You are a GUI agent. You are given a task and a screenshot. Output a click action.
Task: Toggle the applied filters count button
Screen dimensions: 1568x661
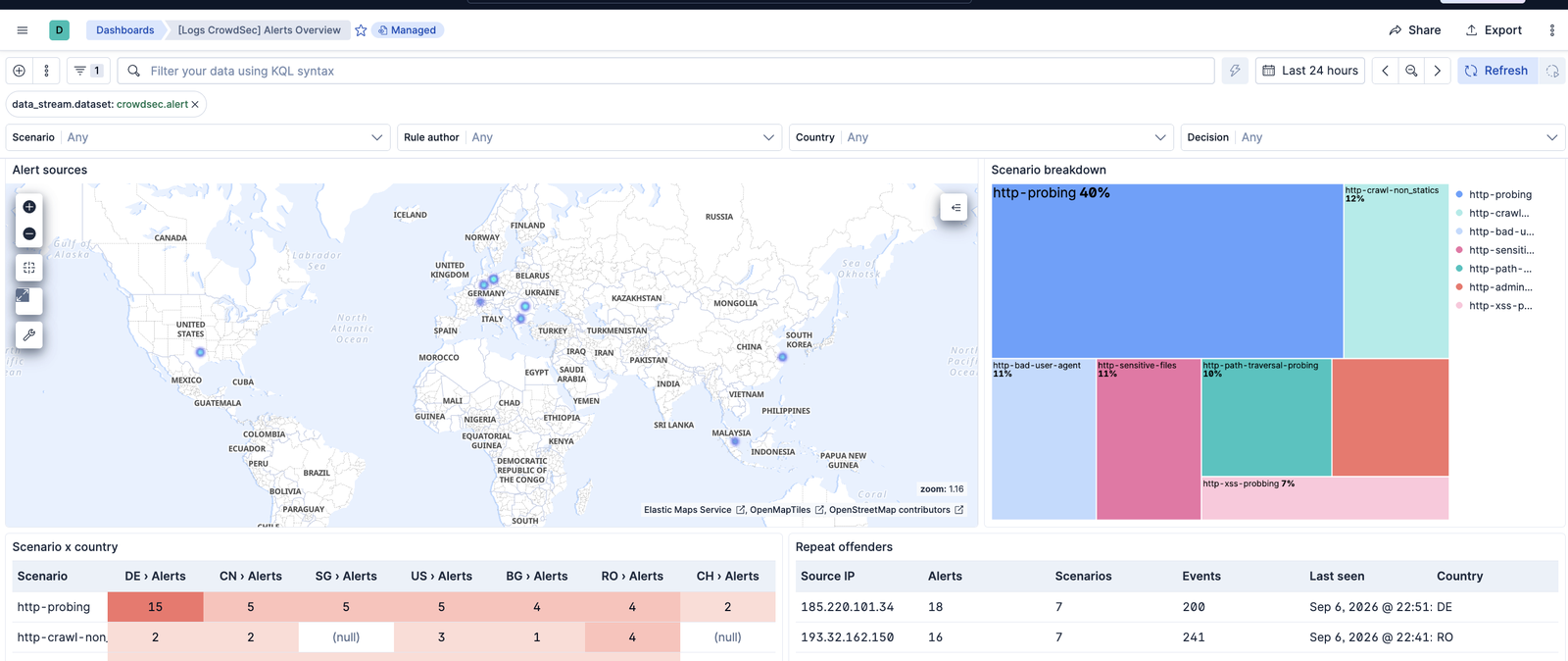coord(88,71)
